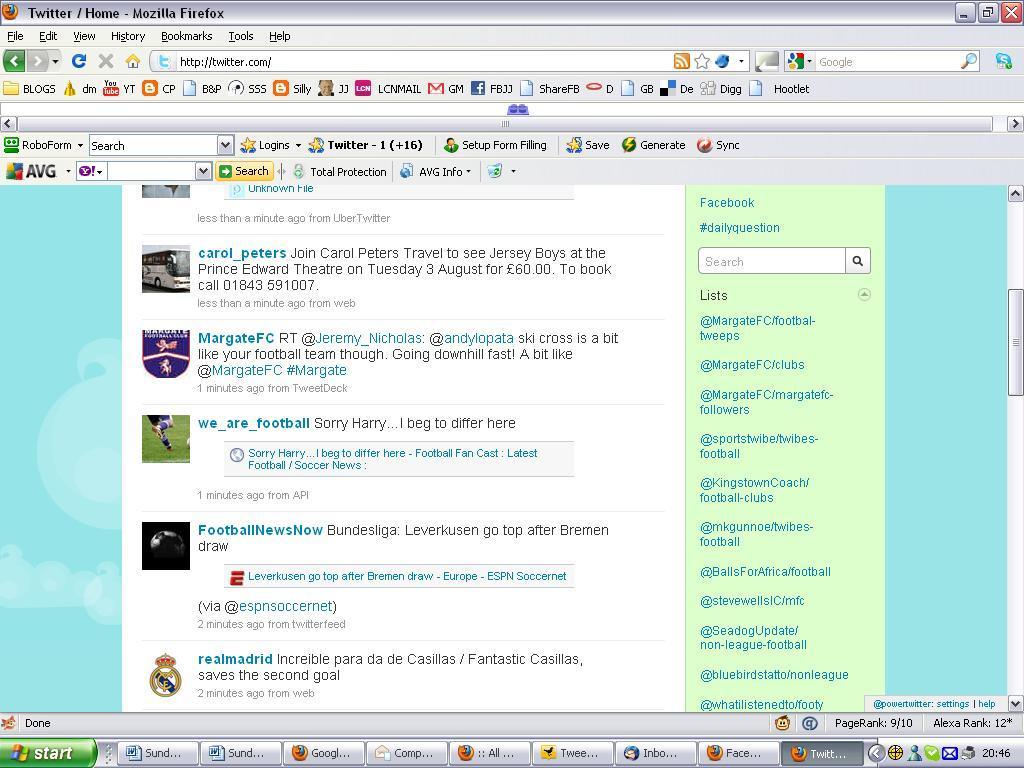Go back with the green Back arrow
Image resolution: width=1024 pixels, height=768 pixels.
pos(14,61)
